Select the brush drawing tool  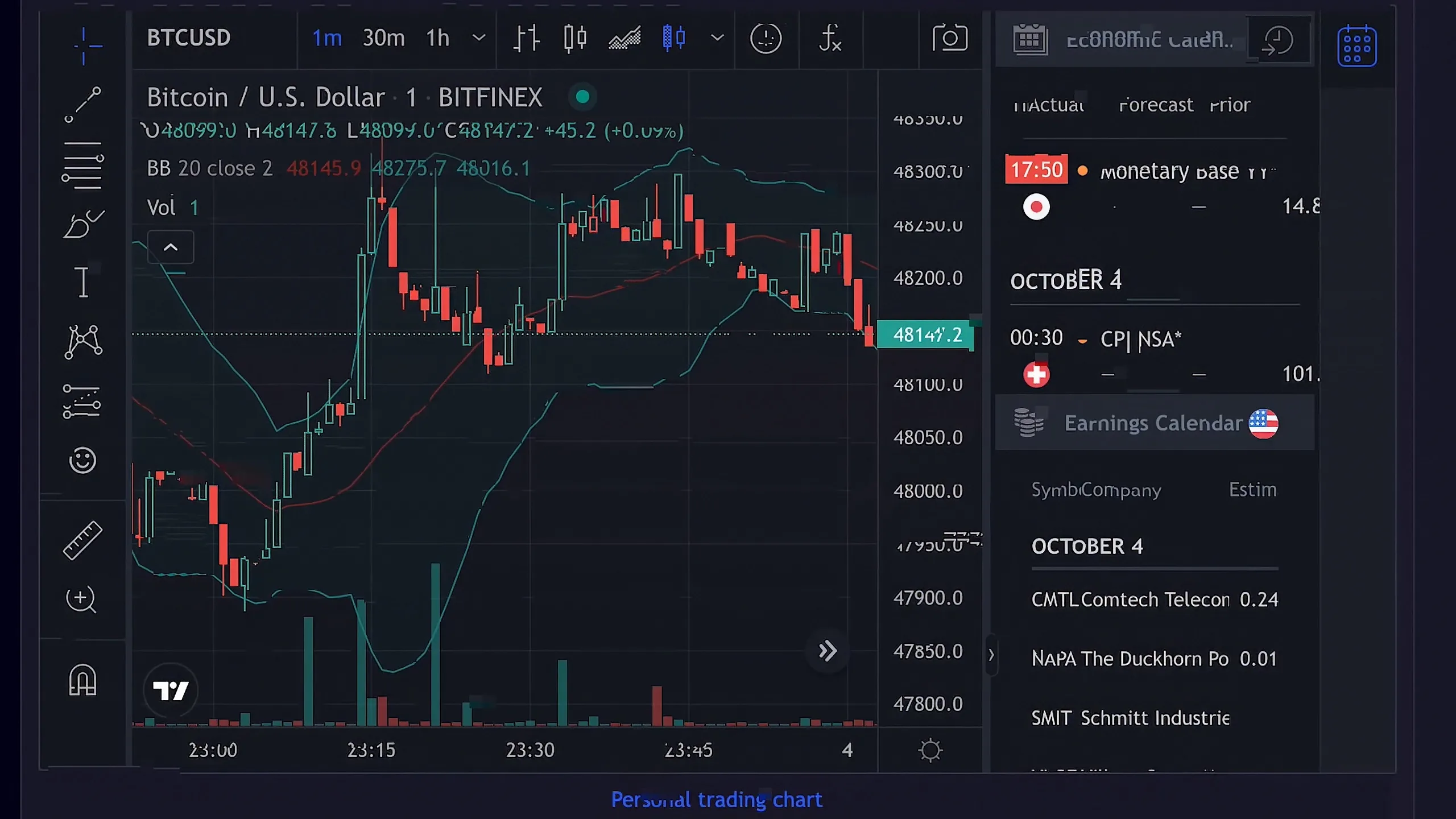coord(83,224)
